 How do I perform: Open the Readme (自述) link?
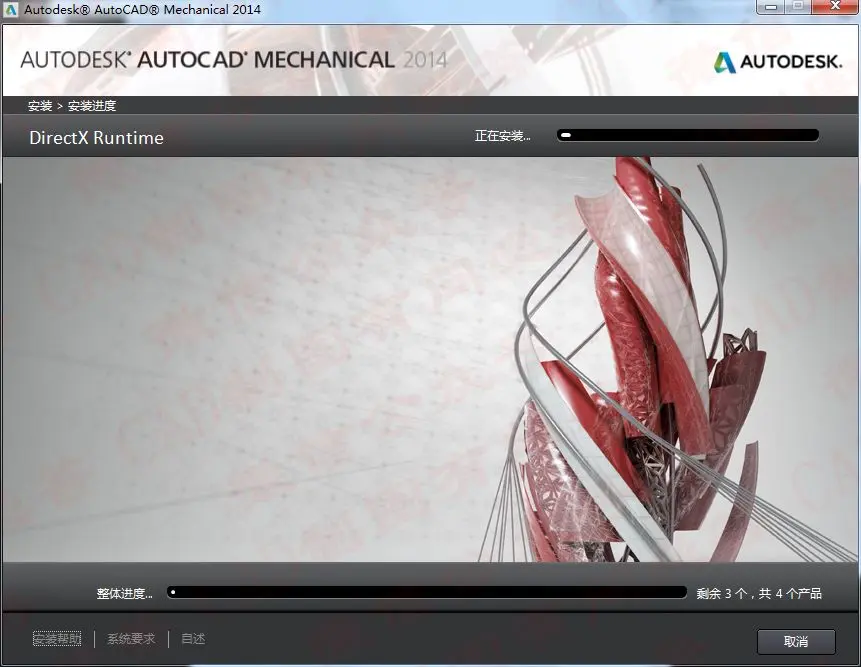point(193,638)
